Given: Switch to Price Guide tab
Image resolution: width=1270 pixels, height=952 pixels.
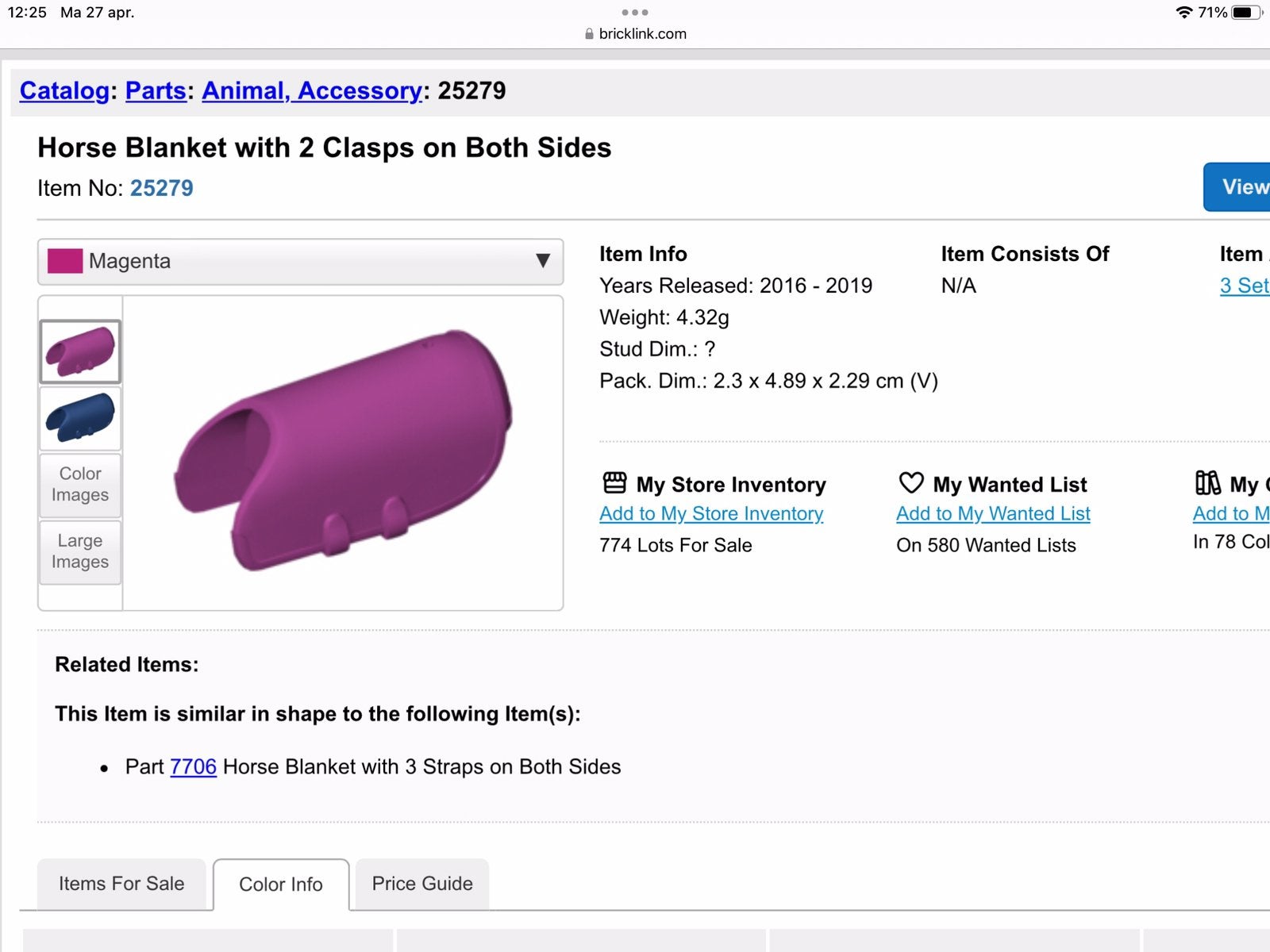Looking at the screenshot, I should (422, 884).
